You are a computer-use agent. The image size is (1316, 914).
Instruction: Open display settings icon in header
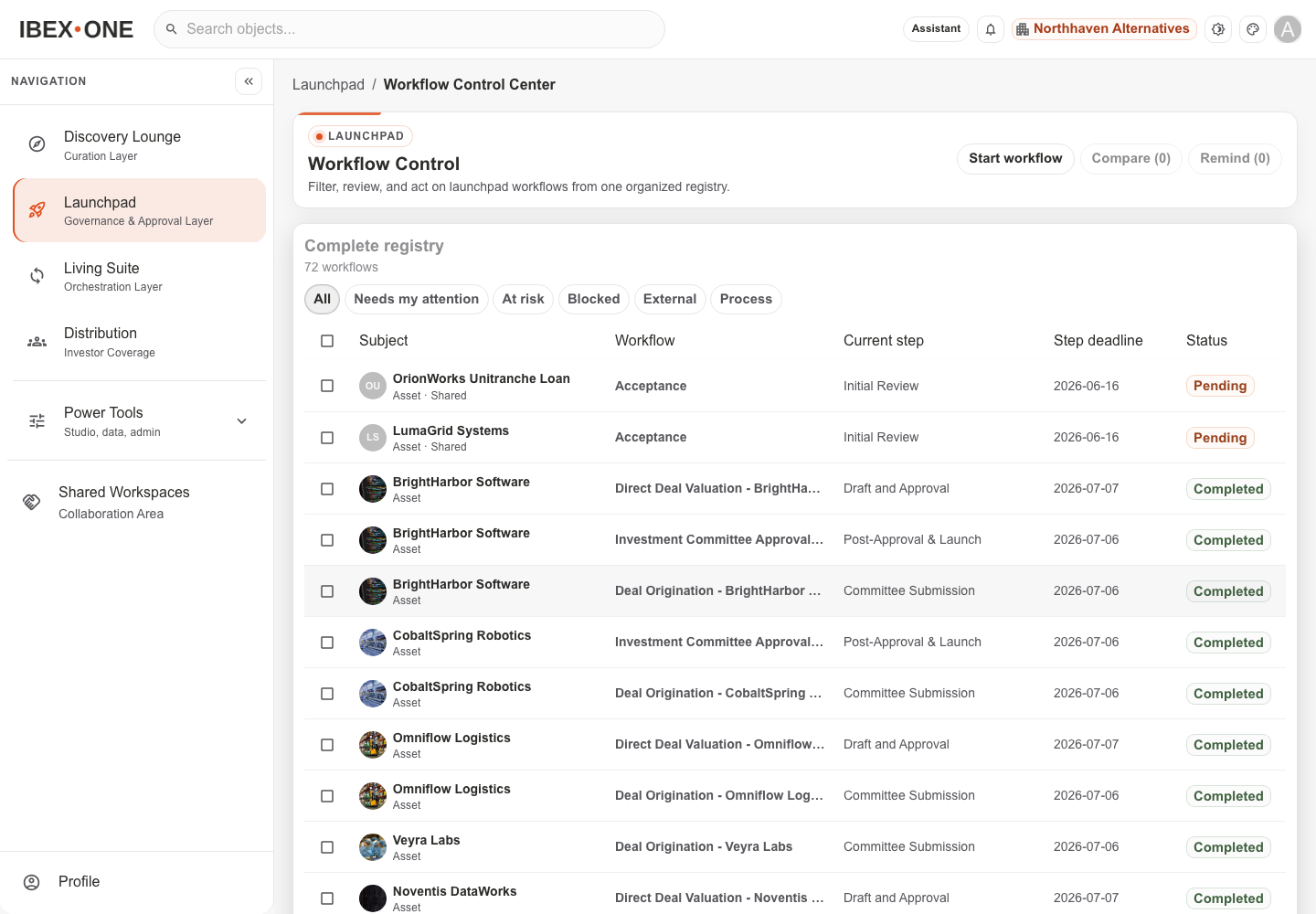1218,29
